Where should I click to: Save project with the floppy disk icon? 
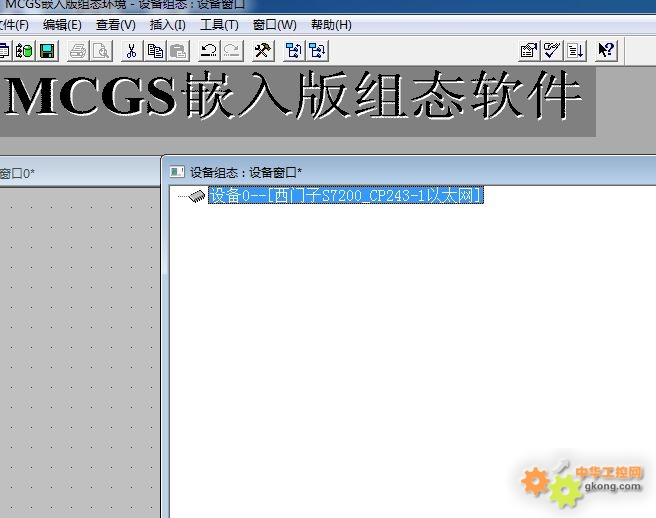point(47,51)
